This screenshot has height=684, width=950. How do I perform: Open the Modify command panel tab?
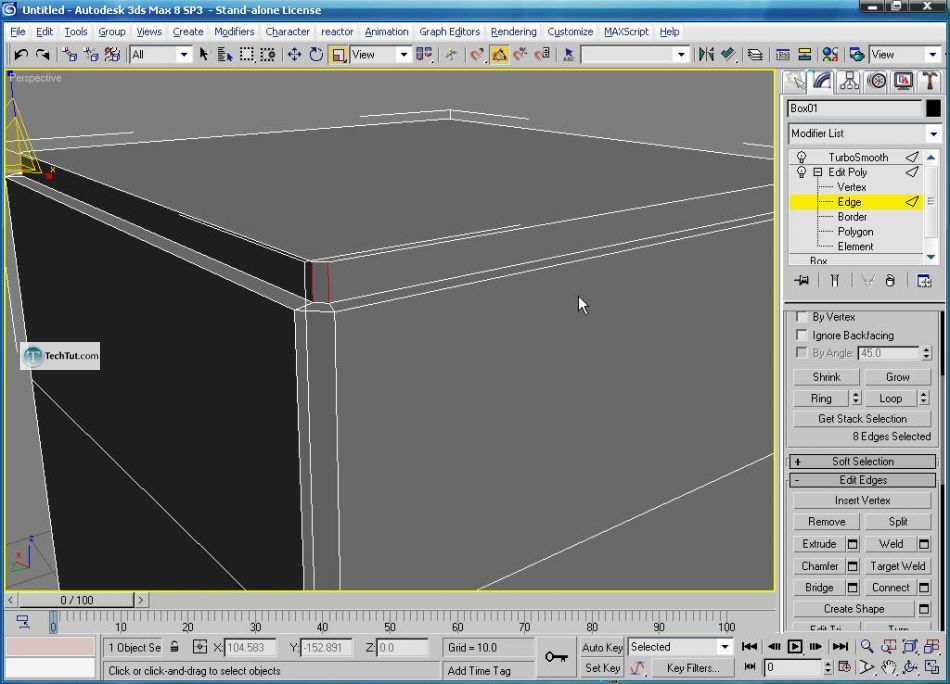tap(822, 81)
